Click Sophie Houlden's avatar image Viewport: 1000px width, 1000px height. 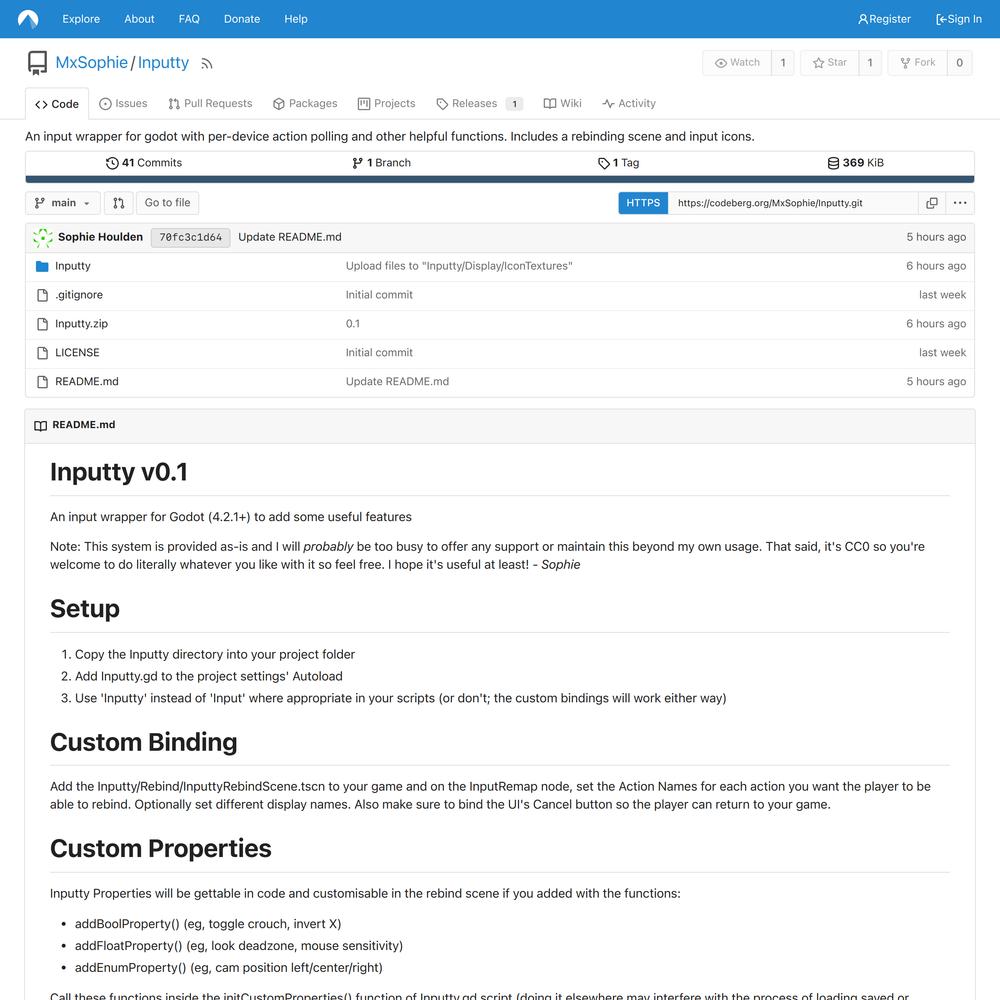click(43, 237)
